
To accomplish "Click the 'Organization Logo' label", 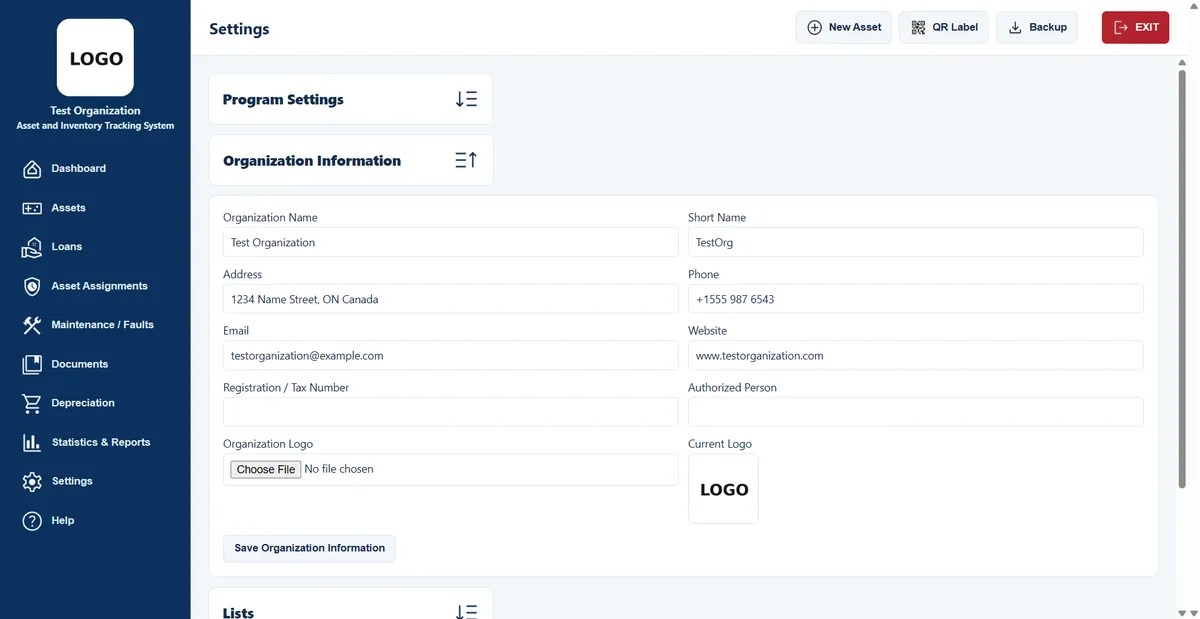I will (x=268, y=444).
